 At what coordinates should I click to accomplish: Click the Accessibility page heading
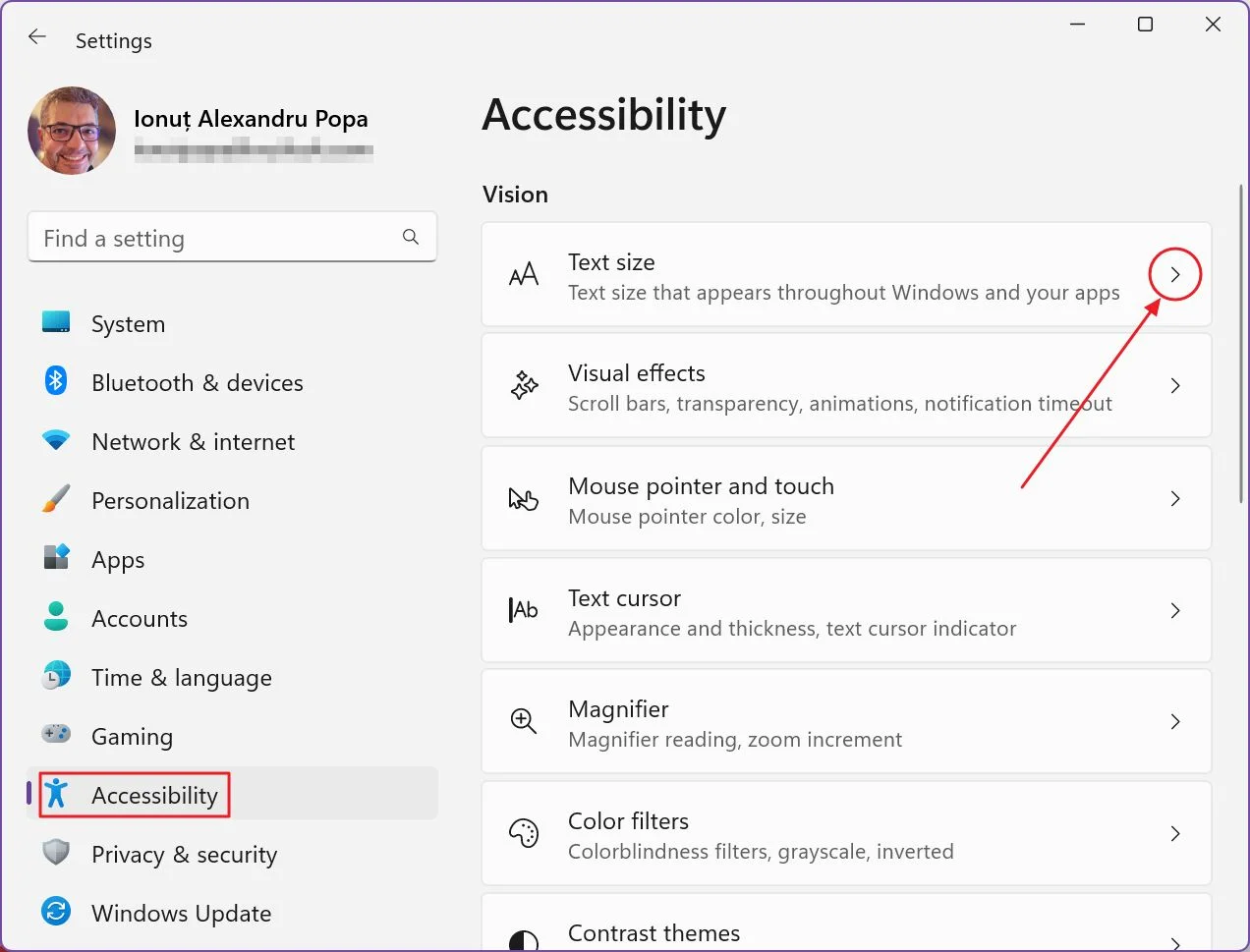pyautogui.click(x=604, y=115)
